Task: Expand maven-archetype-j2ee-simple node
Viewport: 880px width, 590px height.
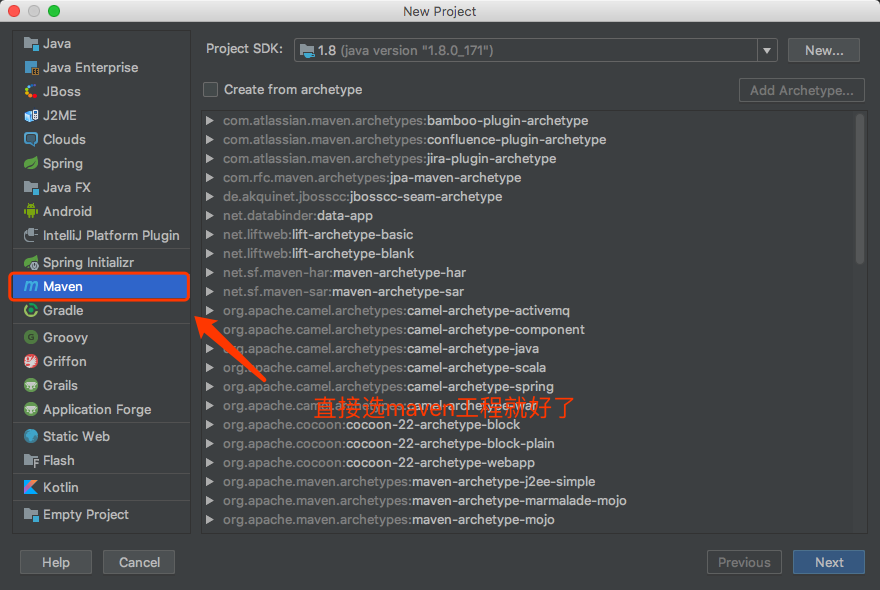Action: [209, 482]
